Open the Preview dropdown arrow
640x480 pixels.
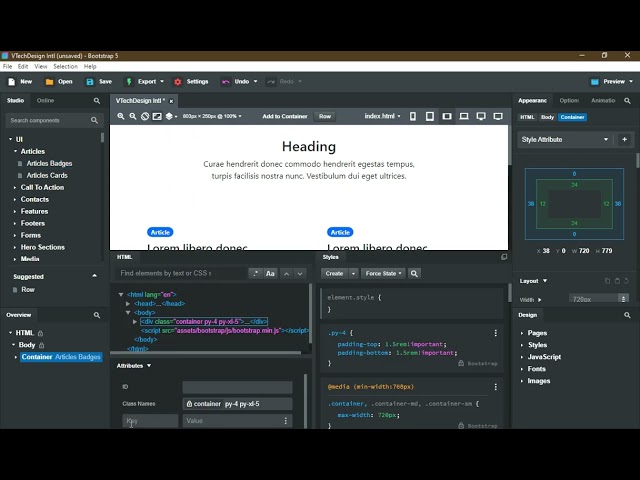click(x=631, y=82)
